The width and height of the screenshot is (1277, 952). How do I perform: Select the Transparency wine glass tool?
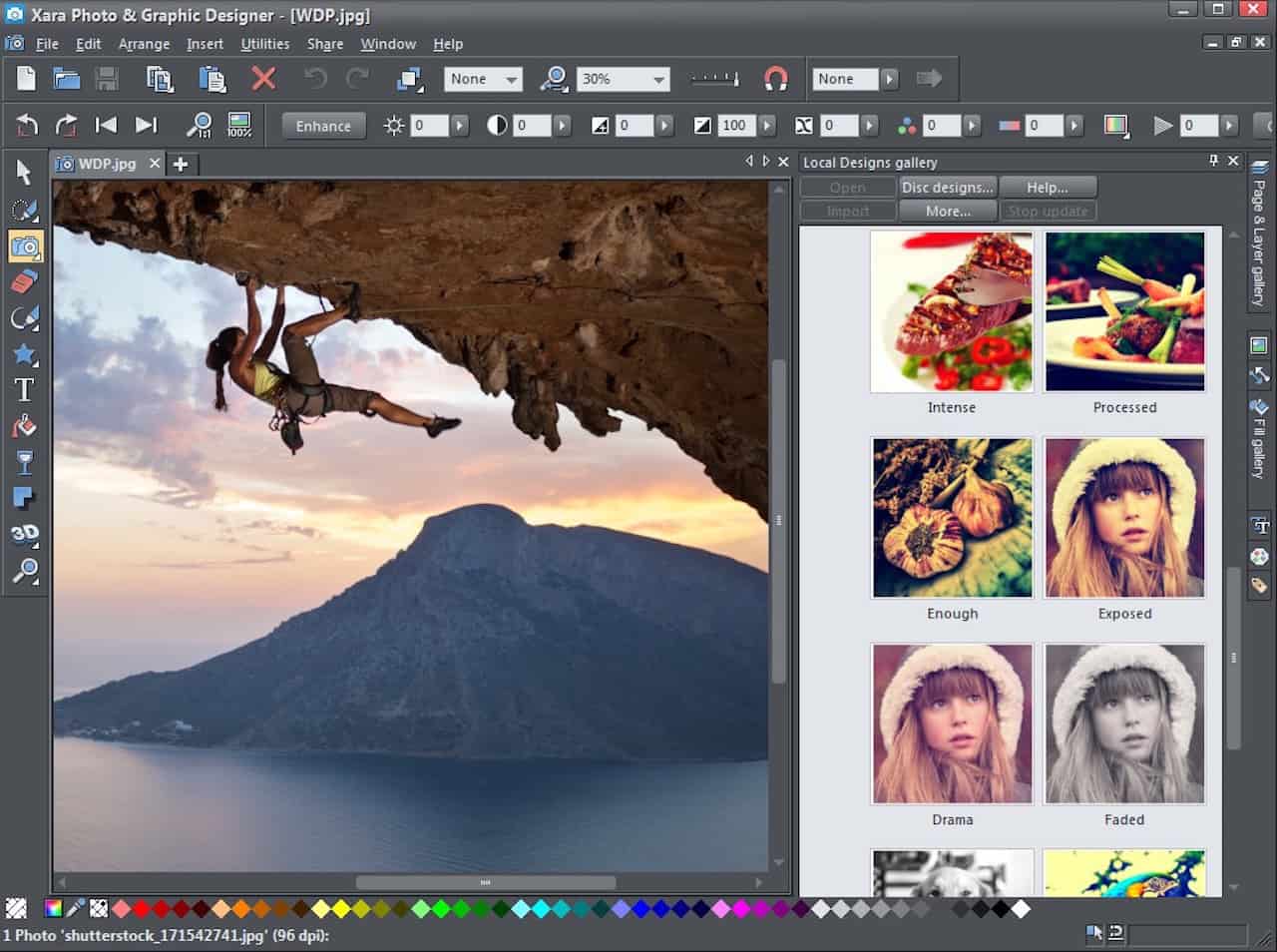[24, 462]
